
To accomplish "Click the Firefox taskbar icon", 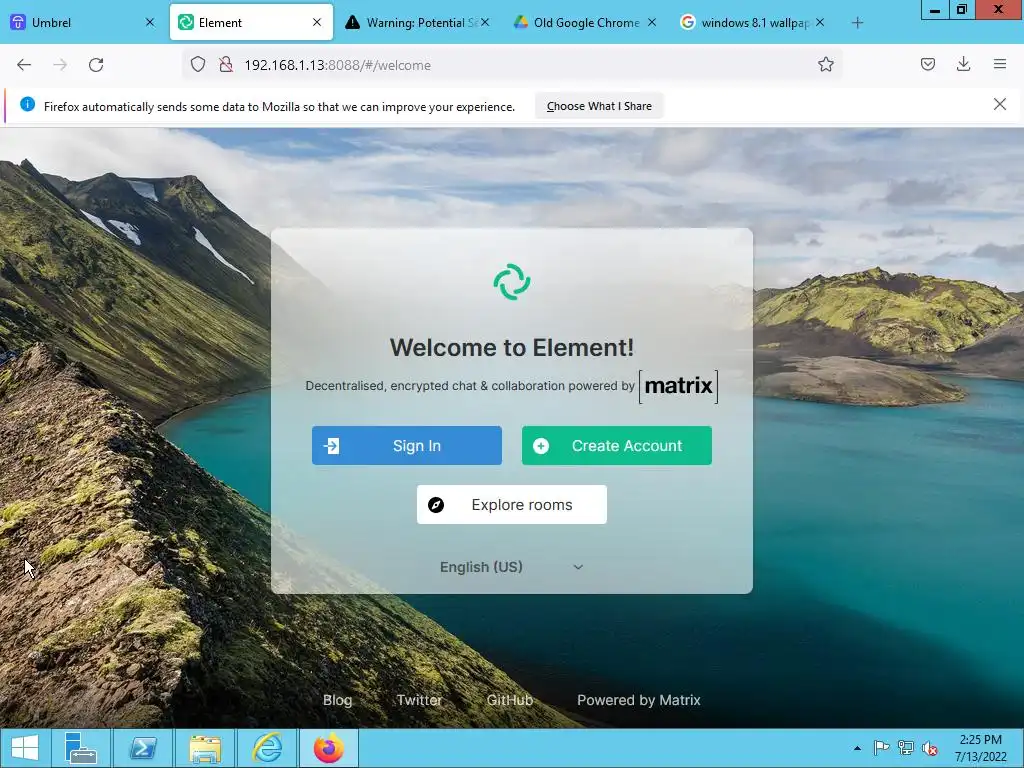I will (x=328, y=748).
